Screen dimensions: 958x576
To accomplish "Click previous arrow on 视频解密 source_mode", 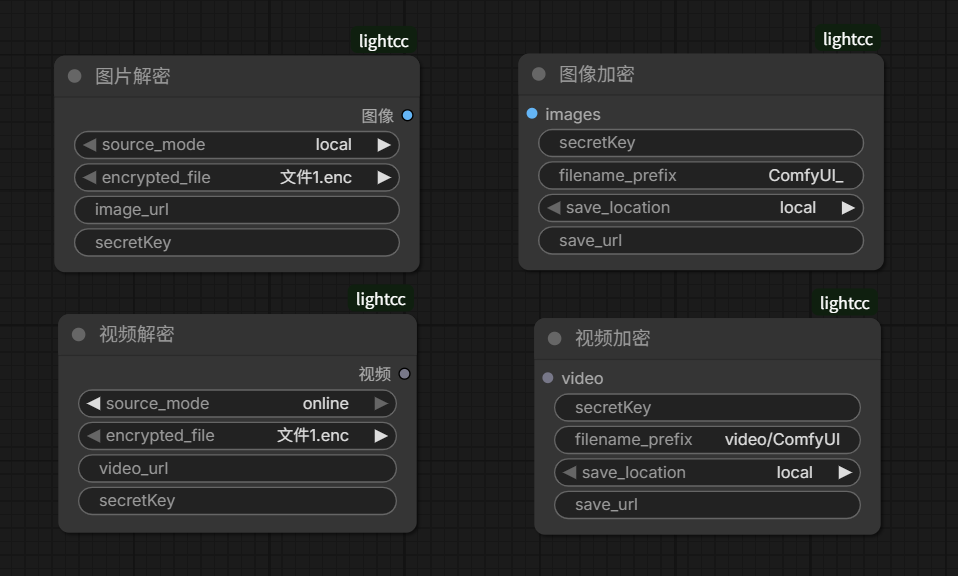I will [92, 404].
